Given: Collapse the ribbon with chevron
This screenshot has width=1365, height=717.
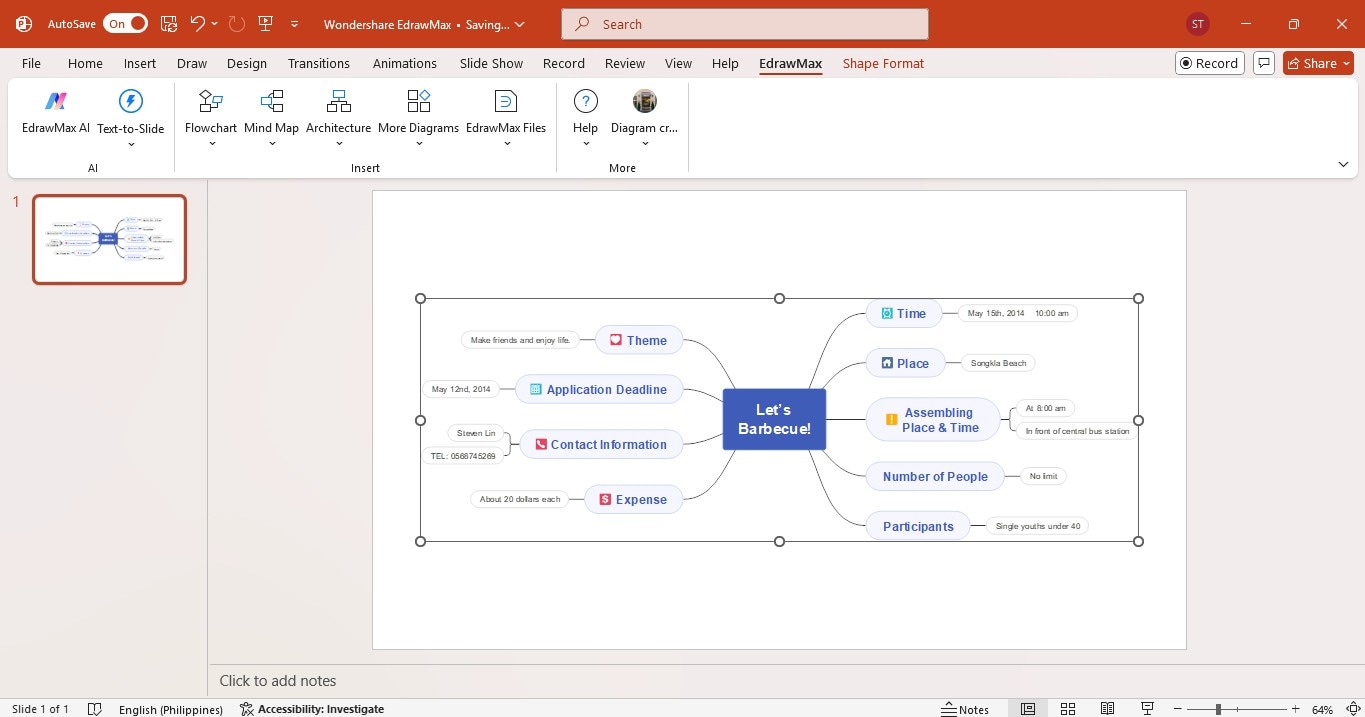Looking at the screenshot, I should 1343,164.
